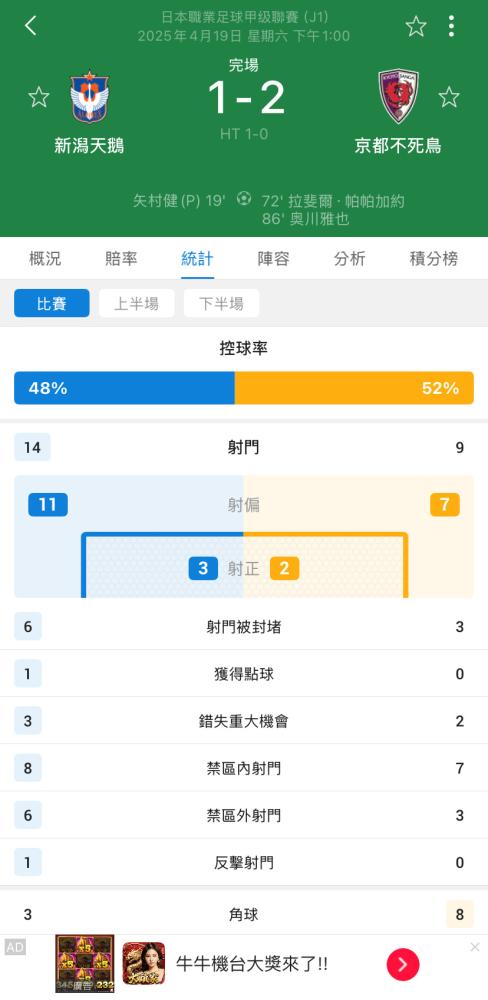Favorite this match with the top-right star
Screen dimensions: 488x1000
tap(416, 26)
